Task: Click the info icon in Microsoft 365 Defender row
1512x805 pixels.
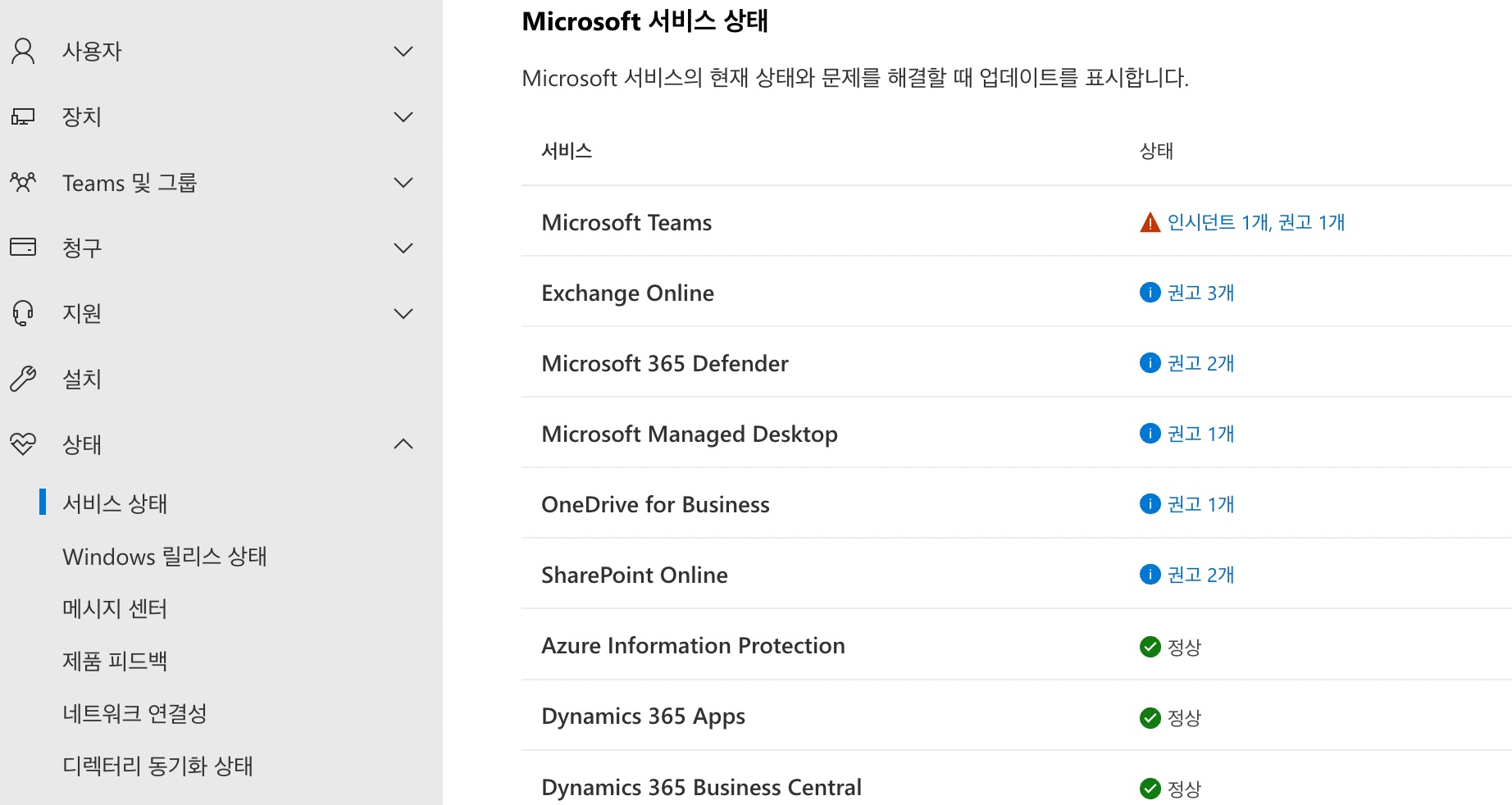Action: click(1150, 363)
